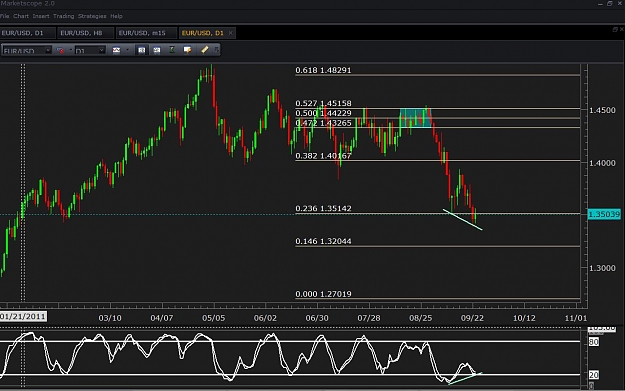Select the white trend line under price candles
Image resolution: width=625 pixels, height=391 pixels.
(x=462, y=220)
